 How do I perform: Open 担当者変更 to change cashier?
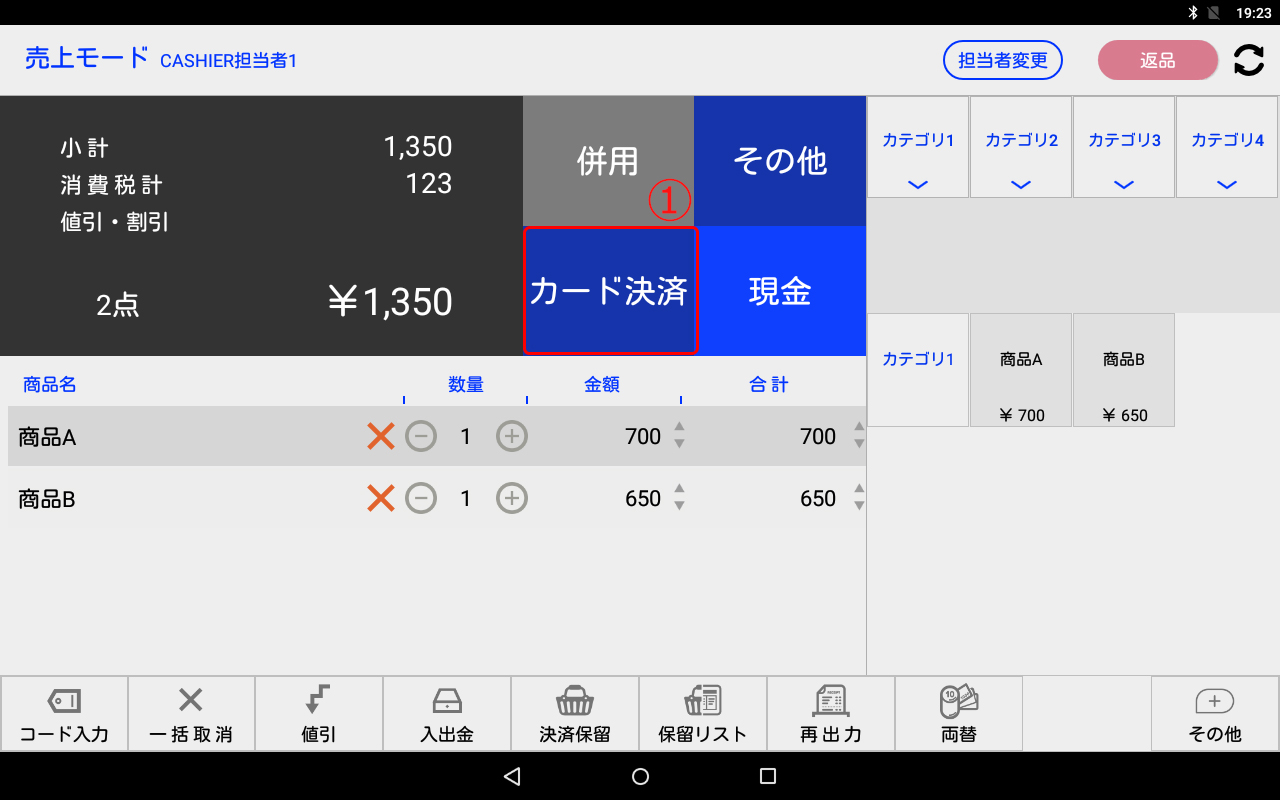pos(1003,60)
